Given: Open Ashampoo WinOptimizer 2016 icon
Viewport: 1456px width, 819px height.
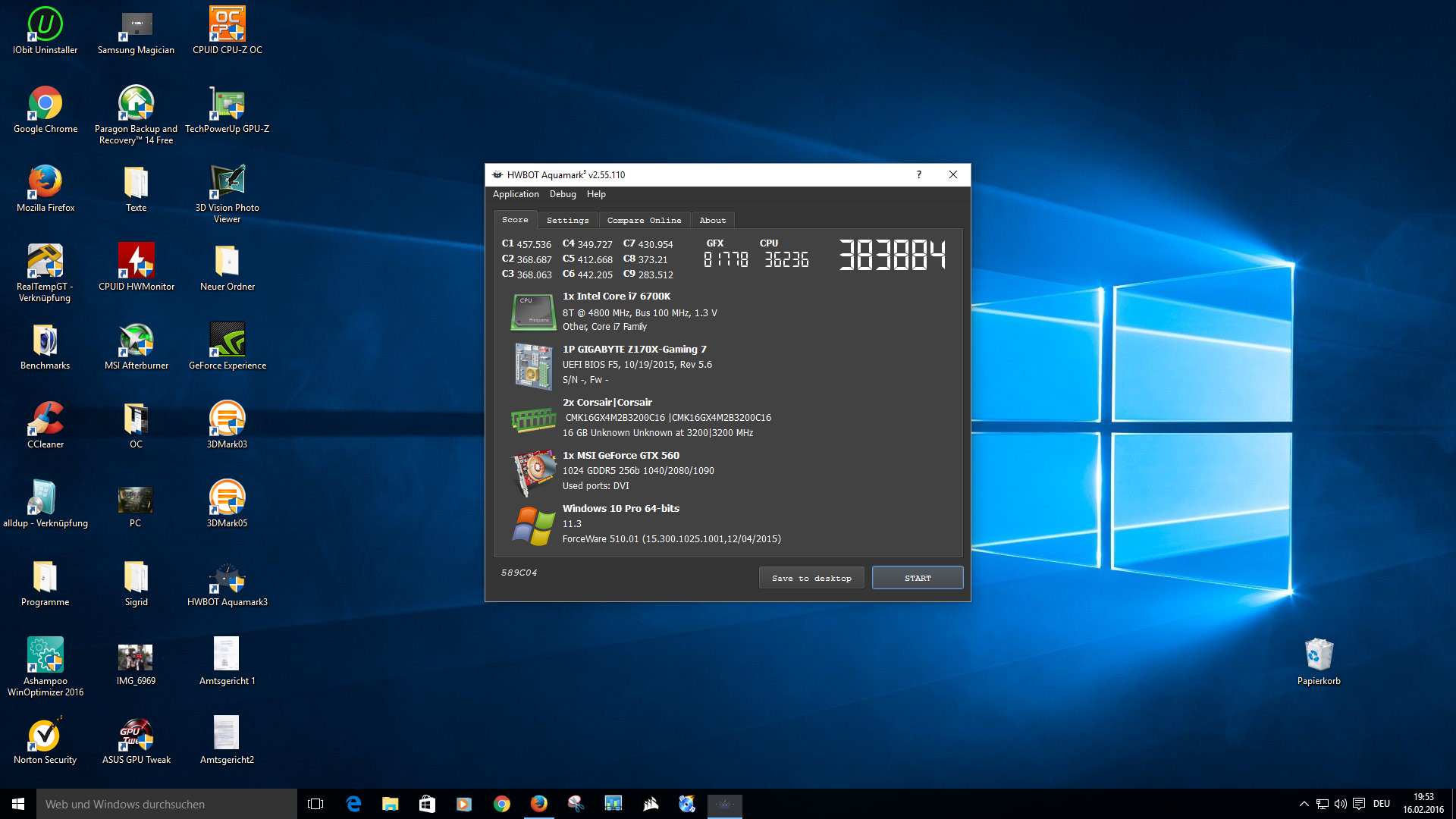Looking at the screenshot, I should (45, 667).
